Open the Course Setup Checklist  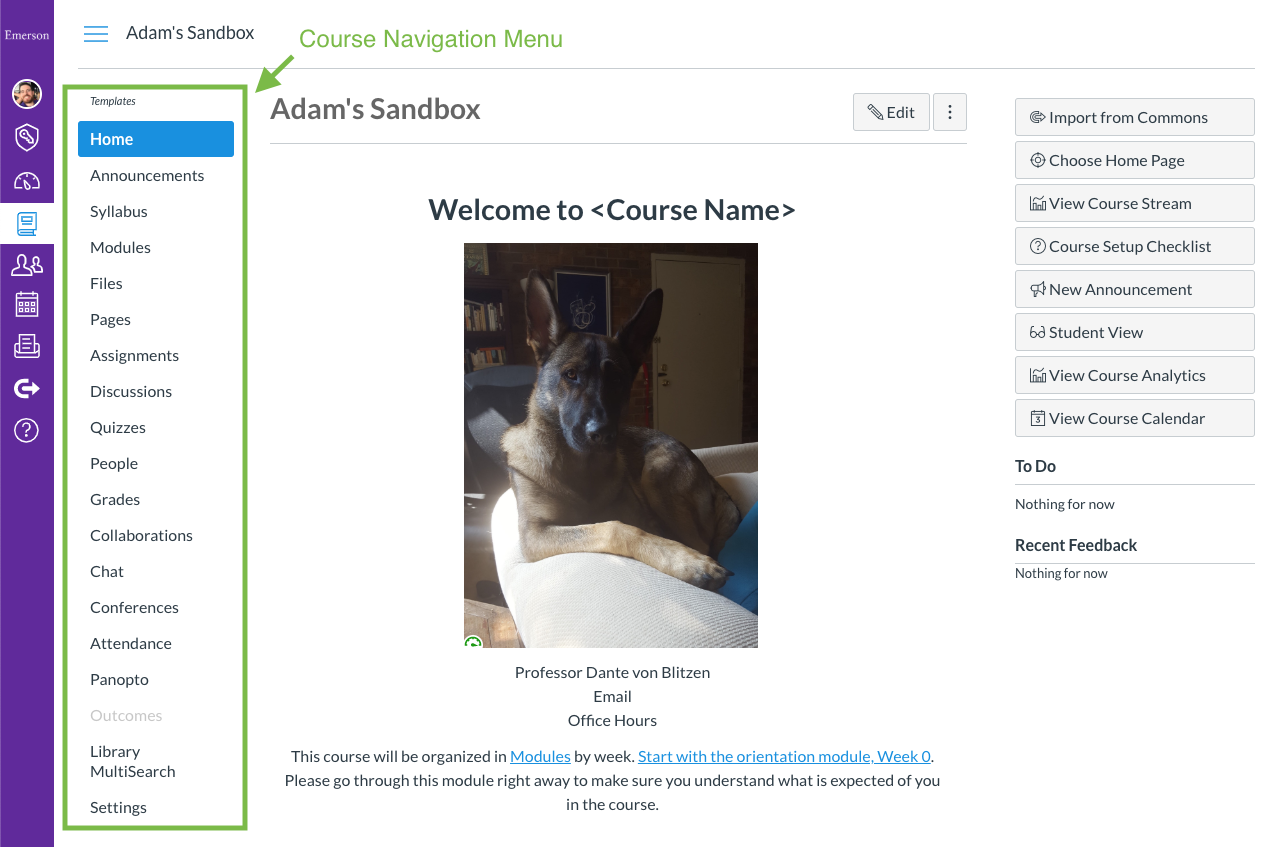pyautogui.click(x=1134, y=246)
